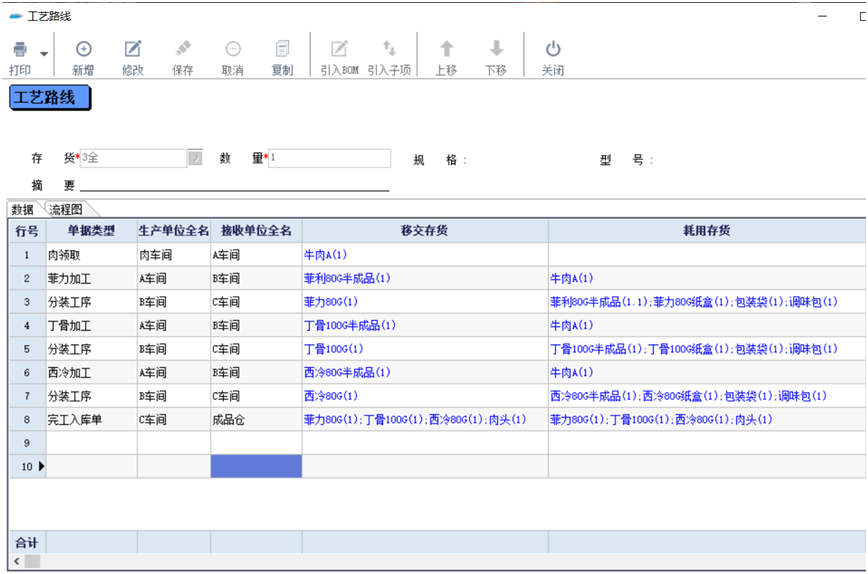Click the 合计 total row label
Image resolution: width=868 pixels, height=574 pixels.
point(27,542)
